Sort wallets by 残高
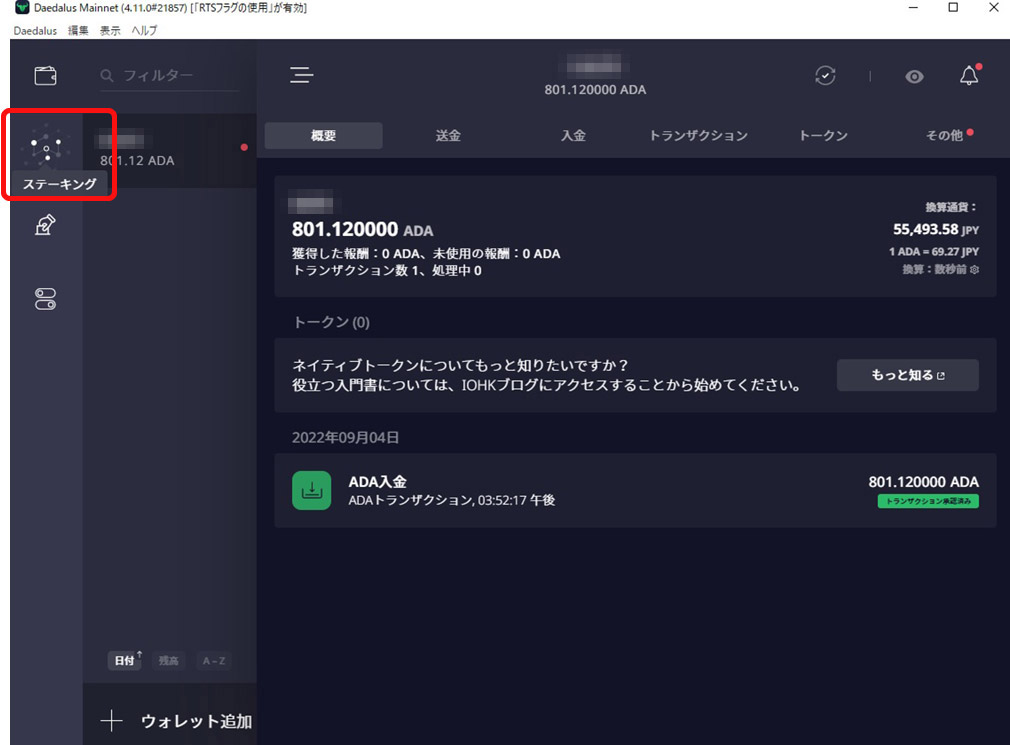The width and height of the screenshot is (1010, 745). pos(169,661)
